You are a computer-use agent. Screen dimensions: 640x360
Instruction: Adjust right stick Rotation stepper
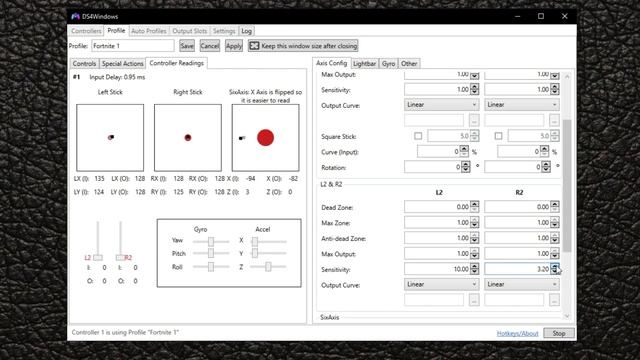click(546, 167)
